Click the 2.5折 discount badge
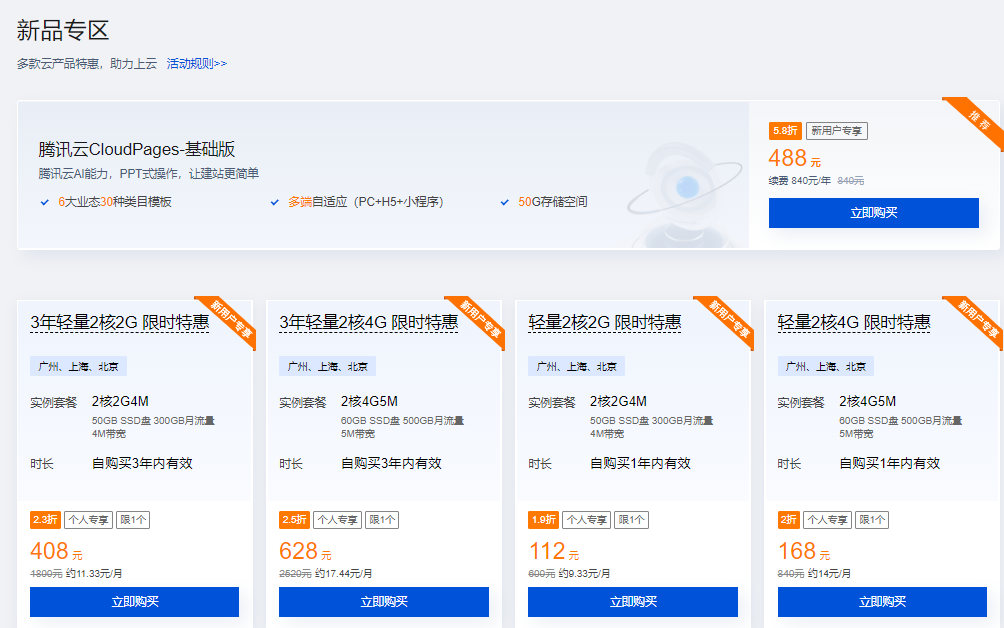 pos(294,520)
